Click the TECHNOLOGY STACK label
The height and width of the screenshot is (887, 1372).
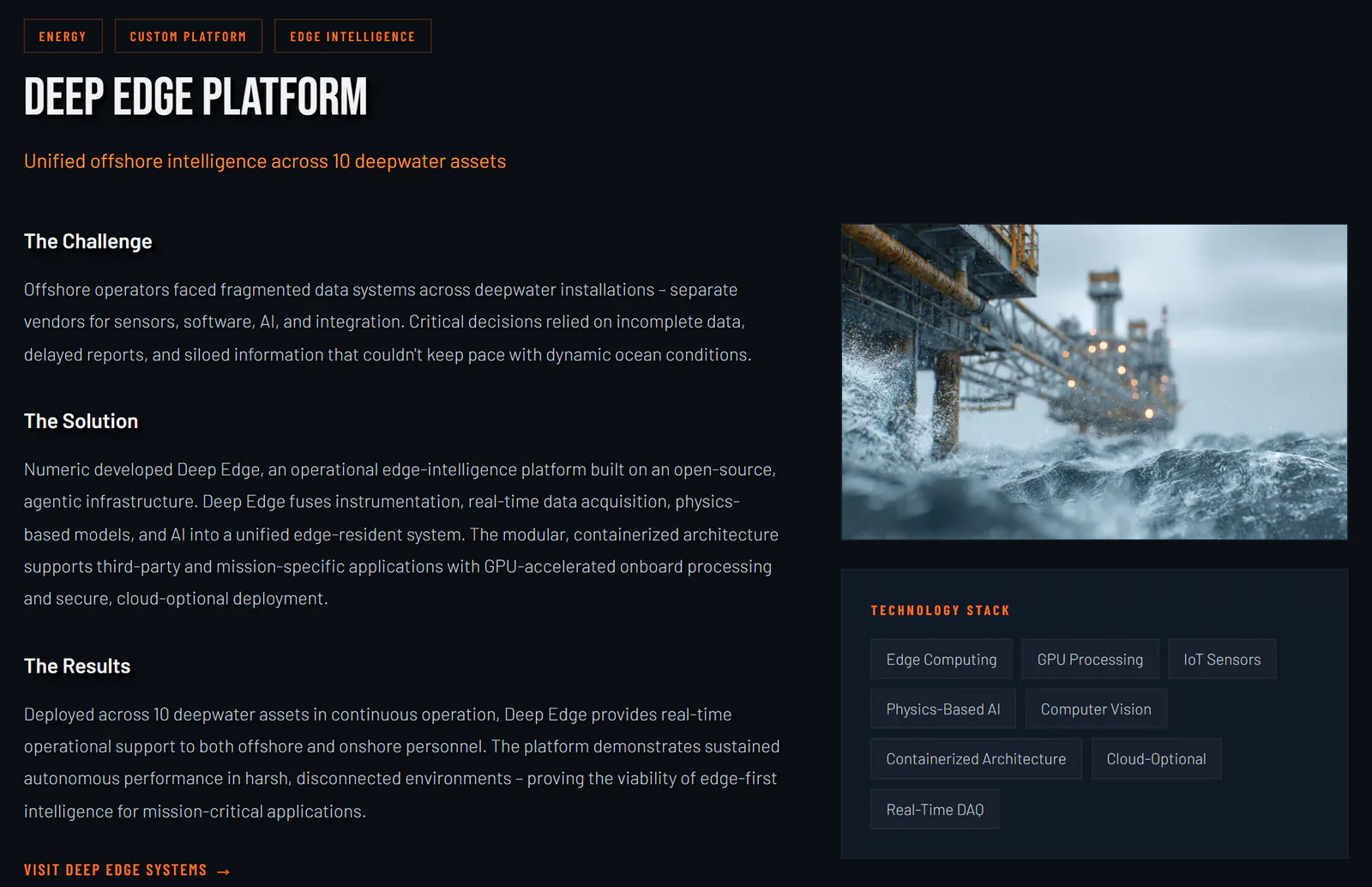(x=940, y=610)
